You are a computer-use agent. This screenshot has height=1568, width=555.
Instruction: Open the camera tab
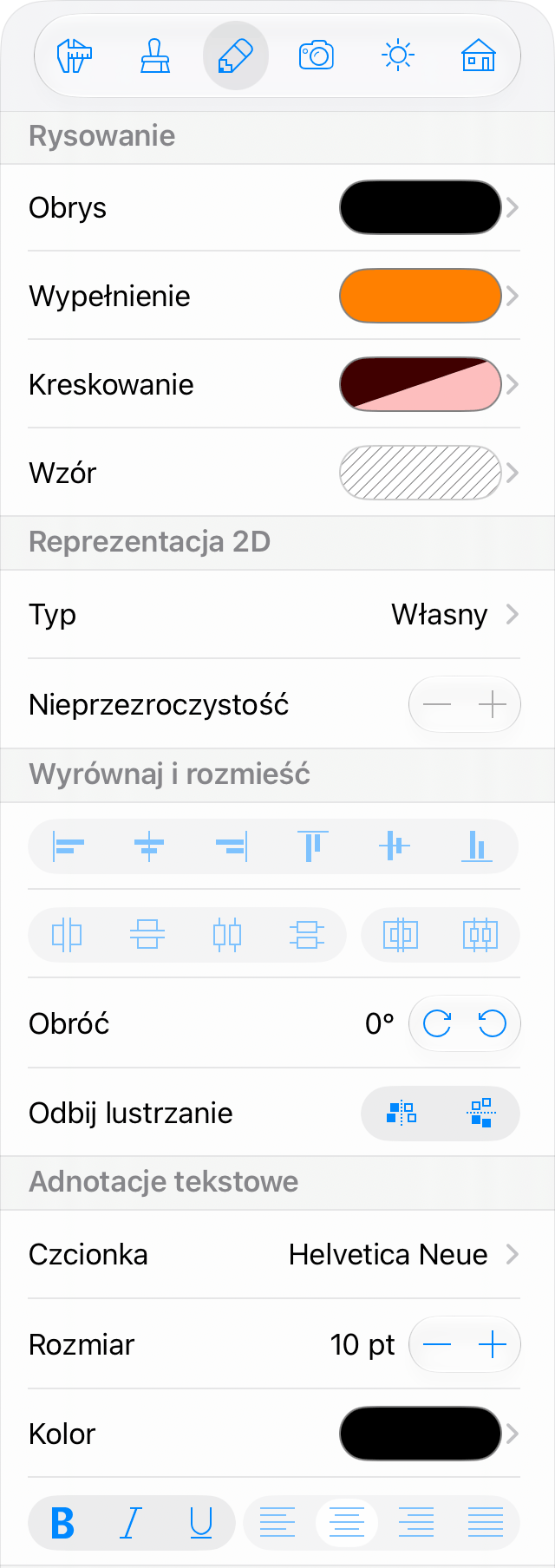(x=317, y=56)
